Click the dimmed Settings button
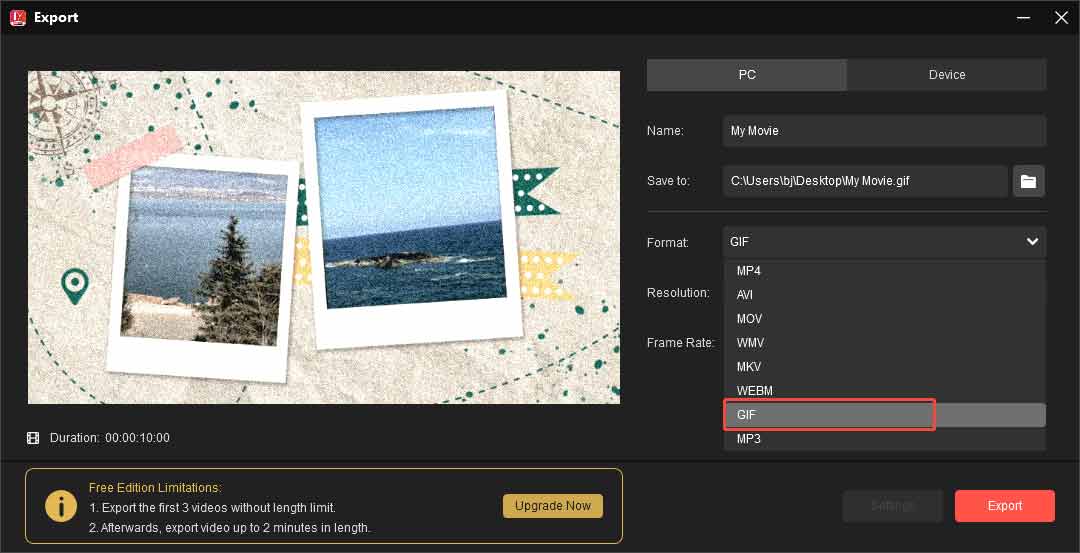 (x=893, y=505)
